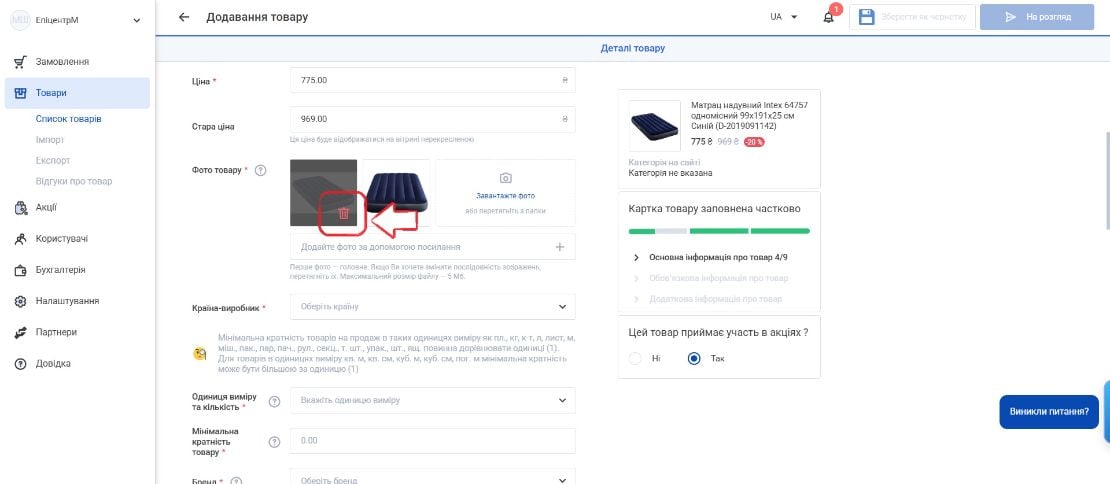Image resolution: width=1110 pixels, height=484 pixels.
Task: Select the Ні radio button for promotions
Action: pos(636,358)
